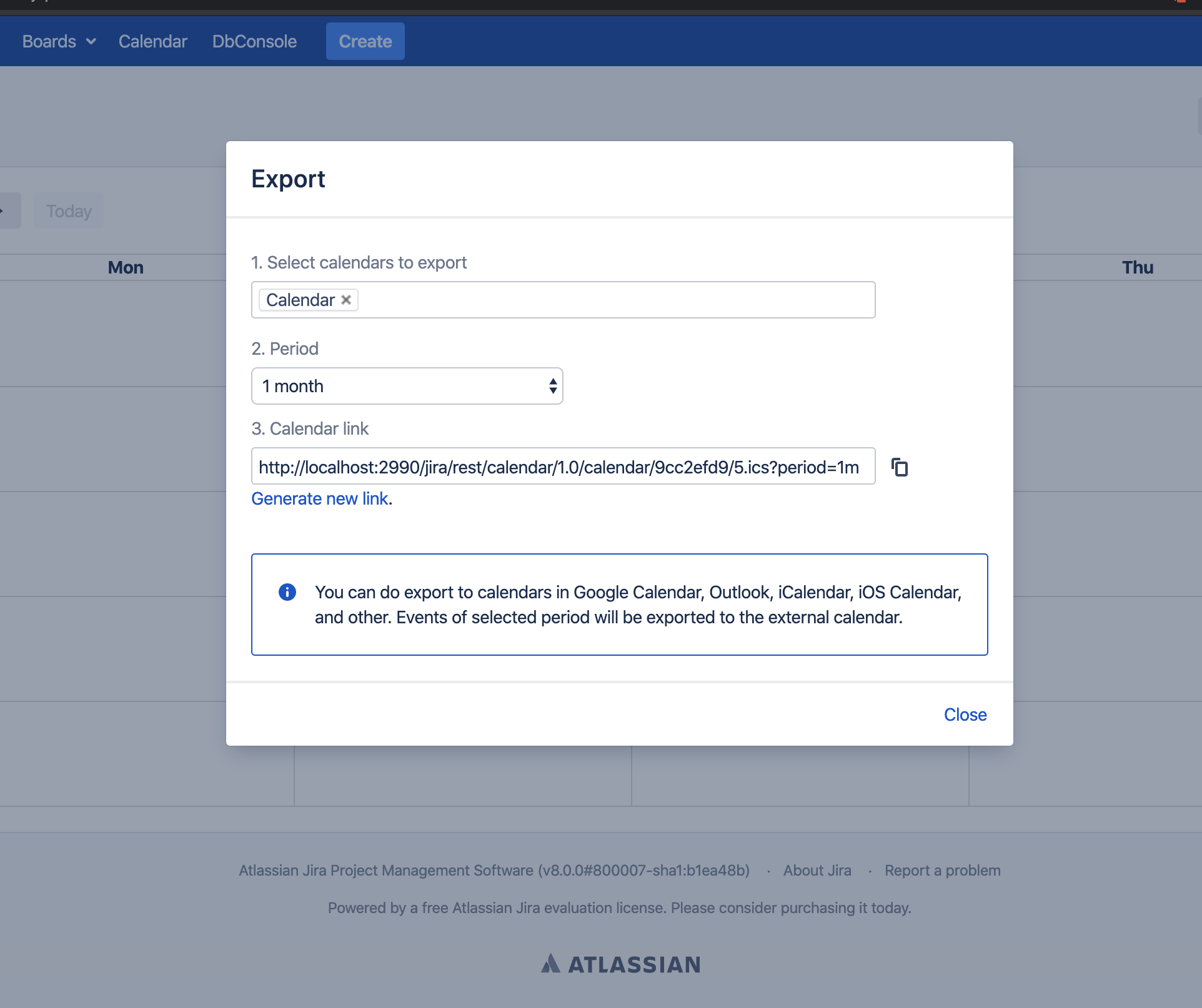Click the Mon column header
Screen dimensions: 1202x1008
click(x=126, y=267)
